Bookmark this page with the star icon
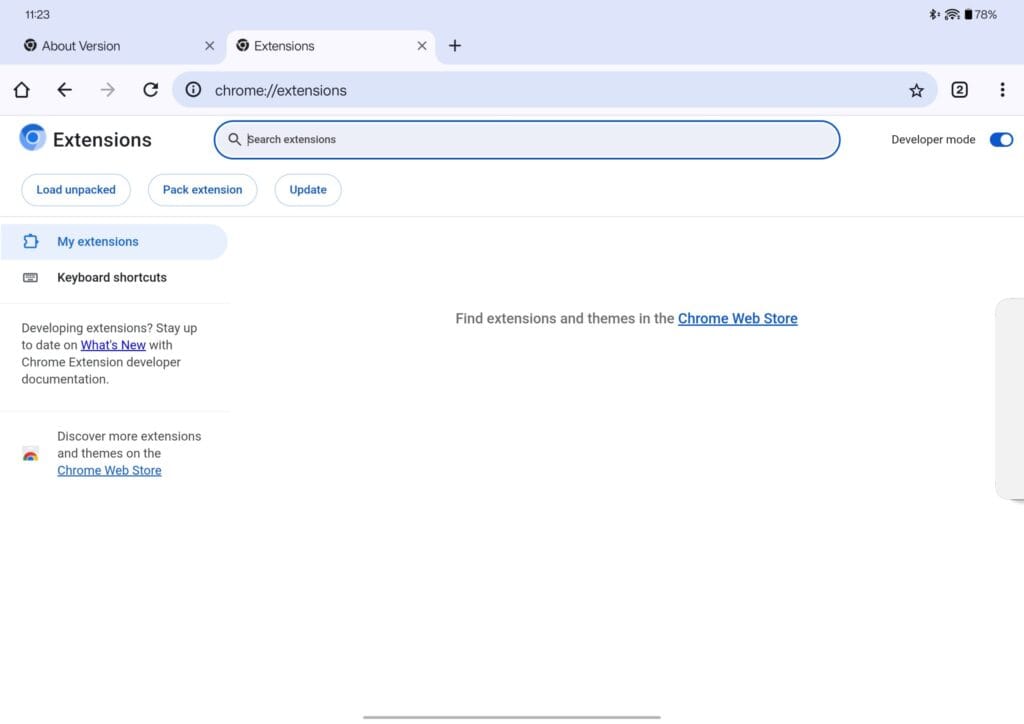Viewport: 1024px width, 724px height. tap(916, 90)
